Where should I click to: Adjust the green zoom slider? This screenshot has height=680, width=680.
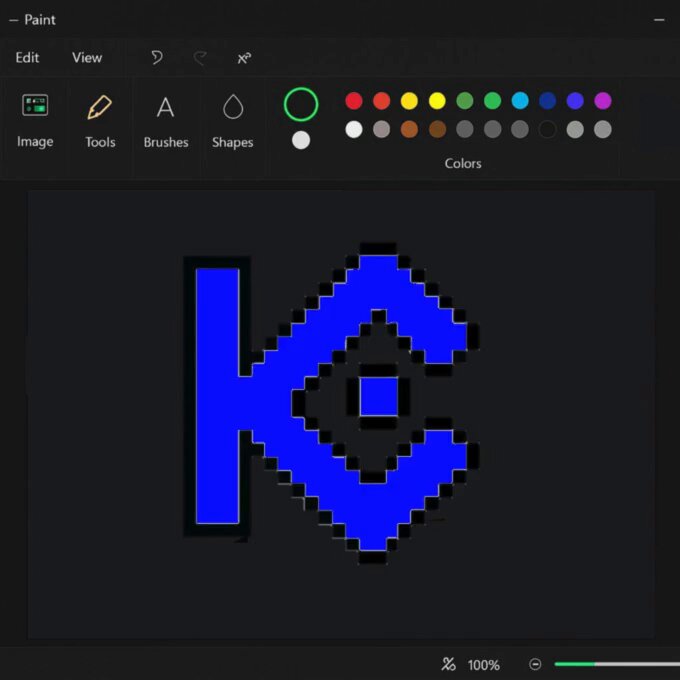point(617,664)
